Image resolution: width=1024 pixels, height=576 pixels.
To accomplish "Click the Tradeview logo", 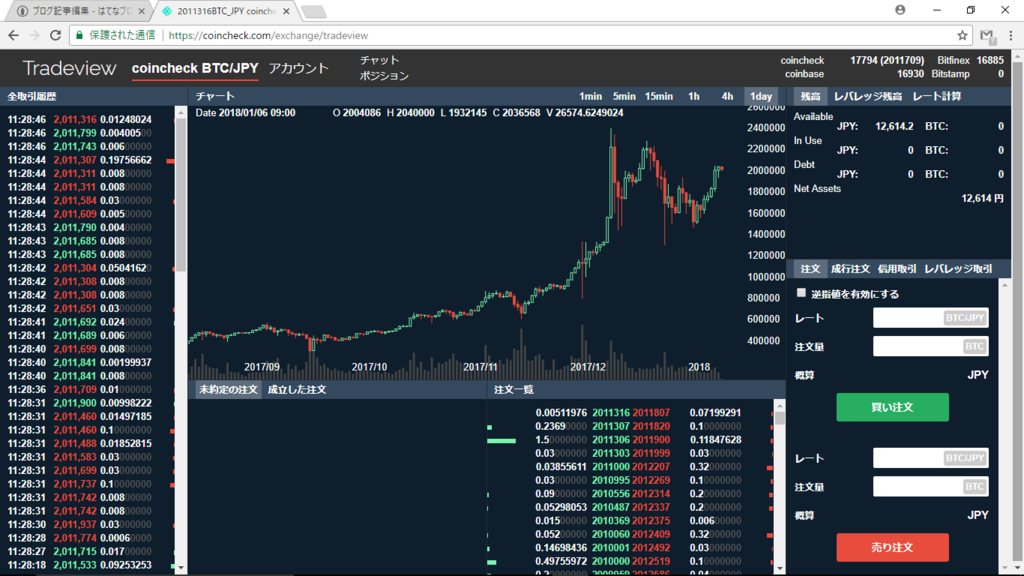I will pyautogui.click(x=69, y=68).
